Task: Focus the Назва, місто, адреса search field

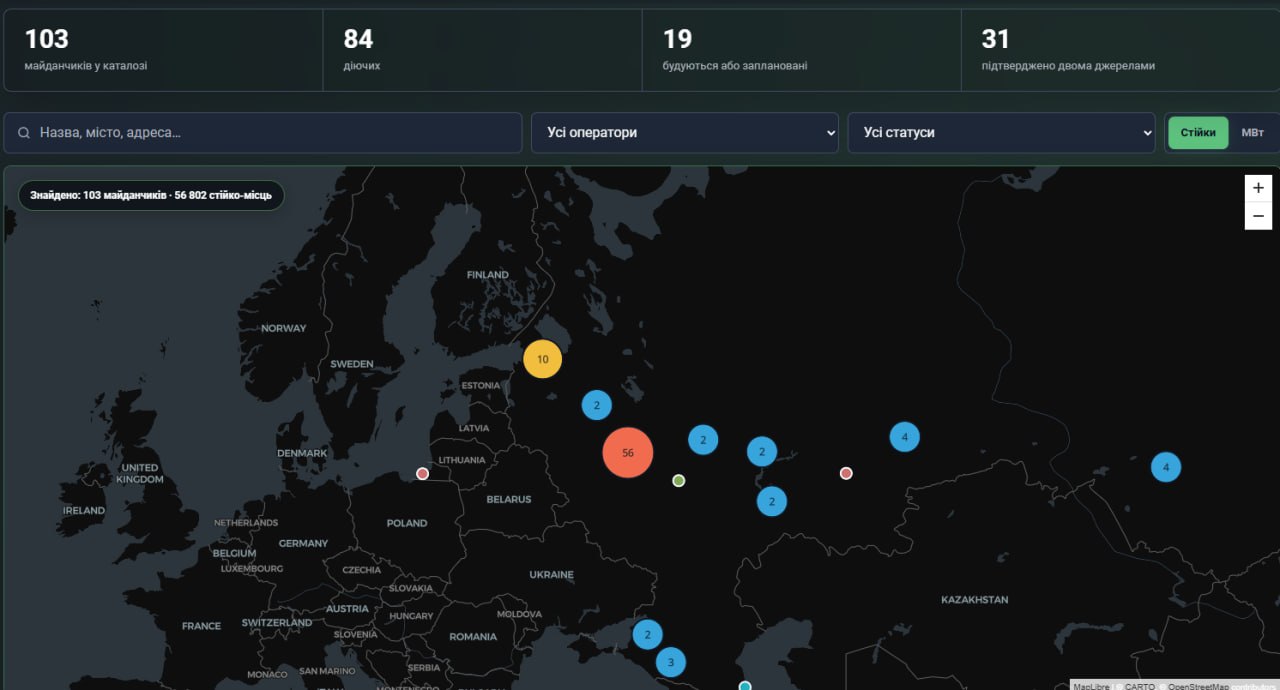Action: 263,132
